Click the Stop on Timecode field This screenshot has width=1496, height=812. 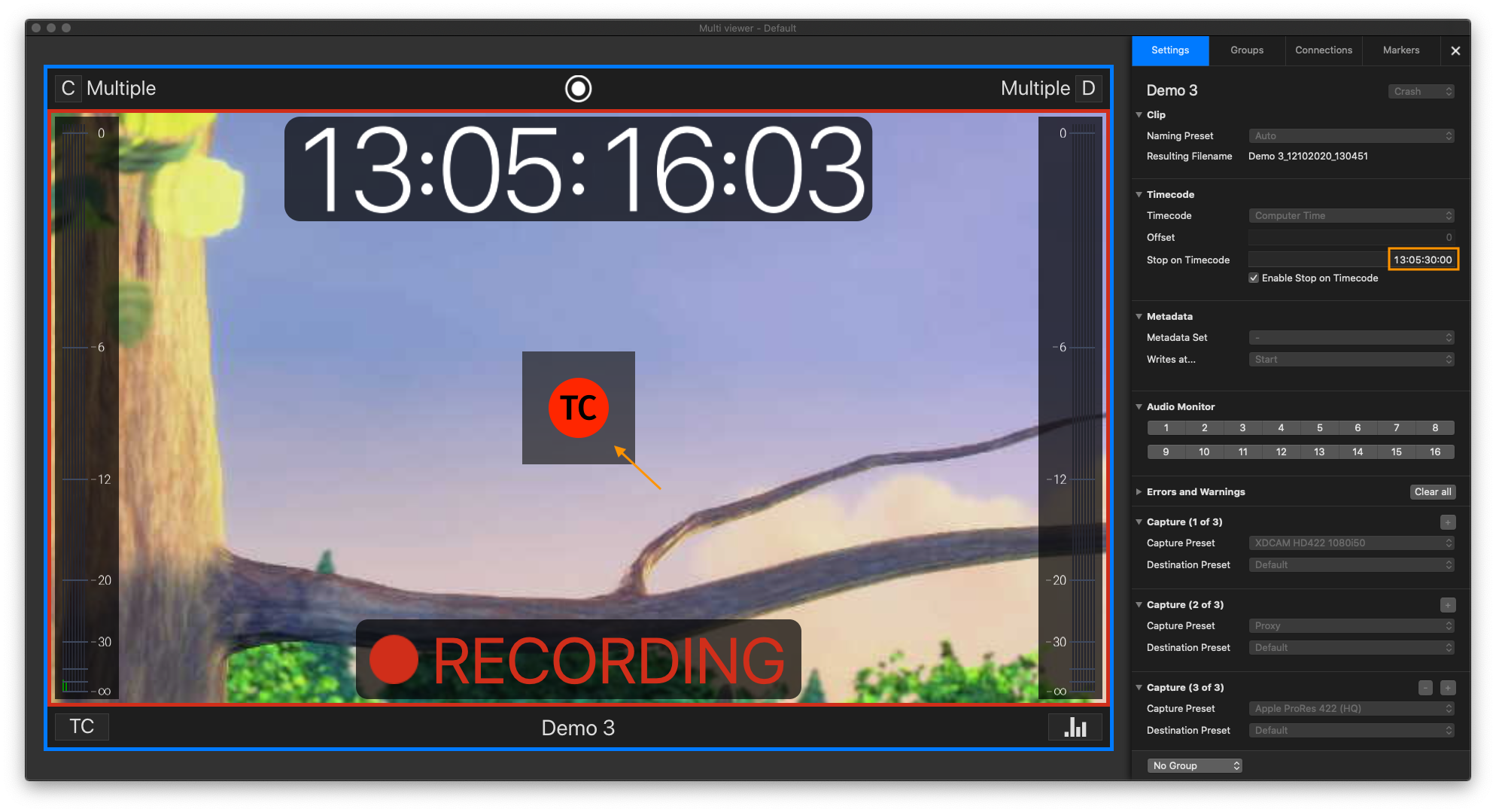click(x=1352, y=260)
